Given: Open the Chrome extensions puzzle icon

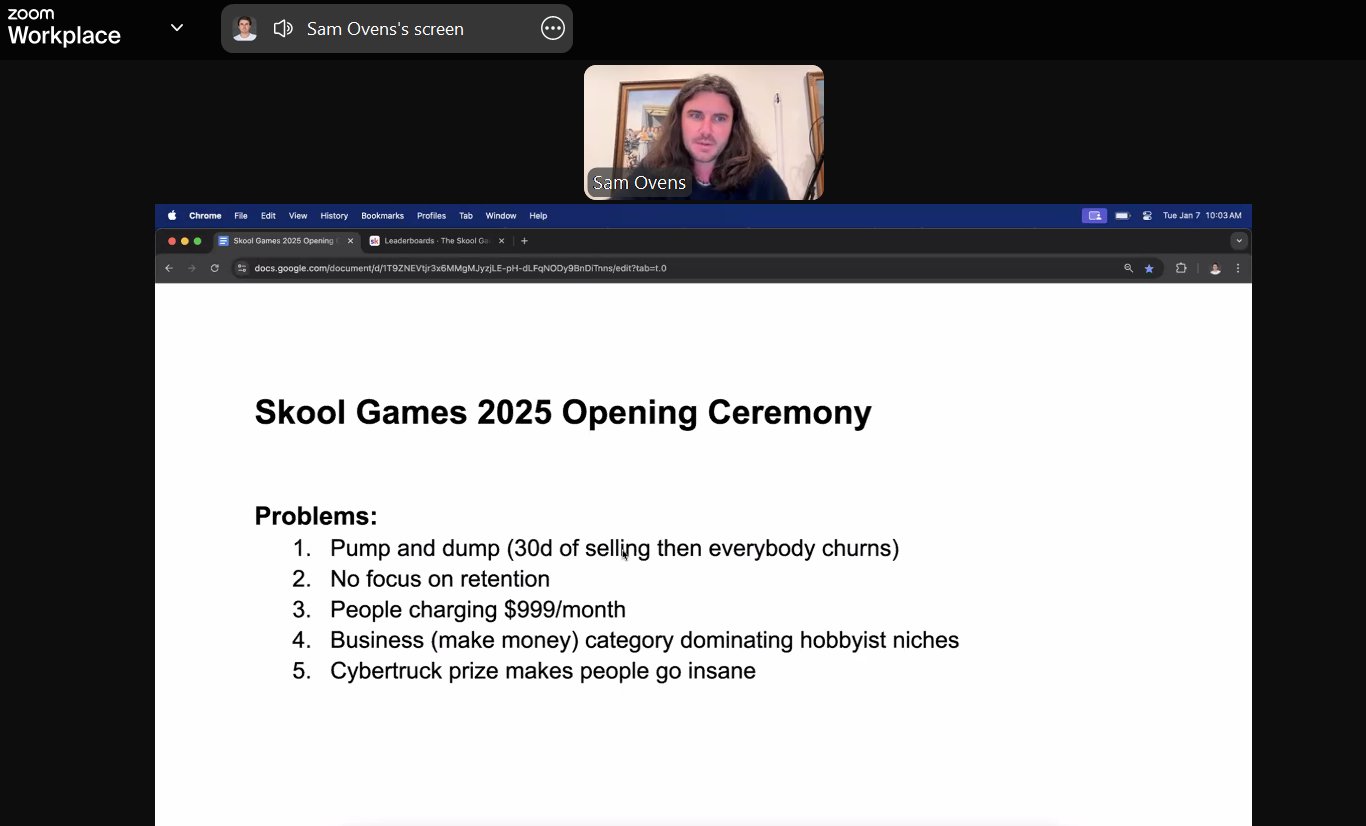Looking at the screenshot, I should tap(1181, 268).
